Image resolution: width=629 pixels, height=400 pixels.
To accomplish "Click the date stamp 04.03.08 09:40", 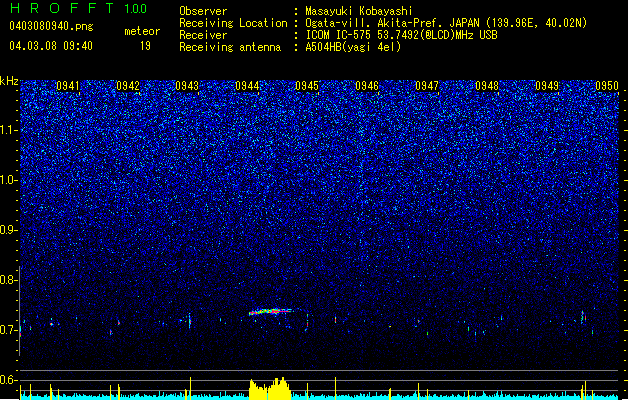I will pyautogui.click(x=51, y=46).
